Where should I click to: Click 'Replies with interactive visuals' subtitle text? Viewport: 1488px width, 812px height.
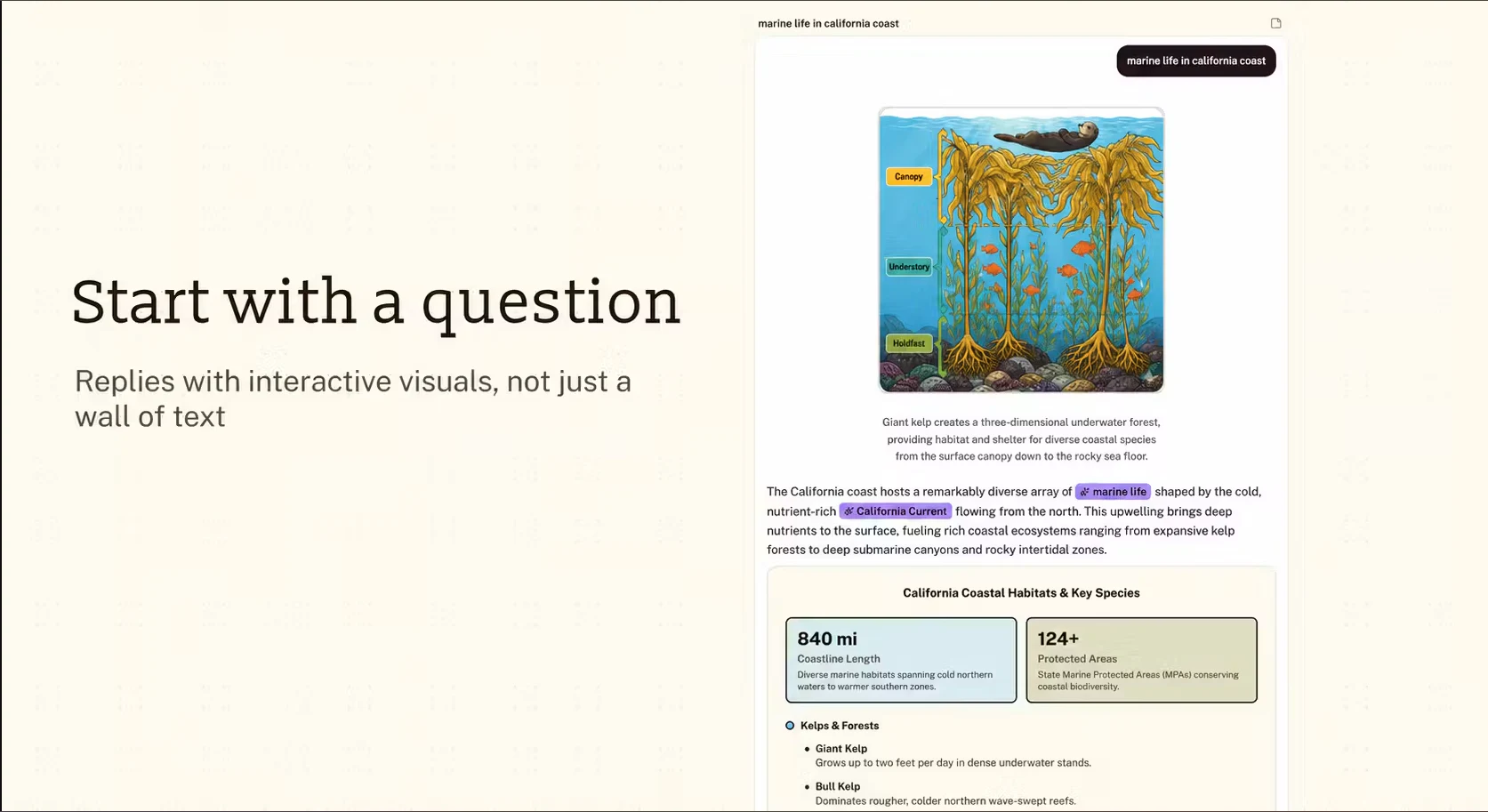pyautogui.click(x=353, y=398)
